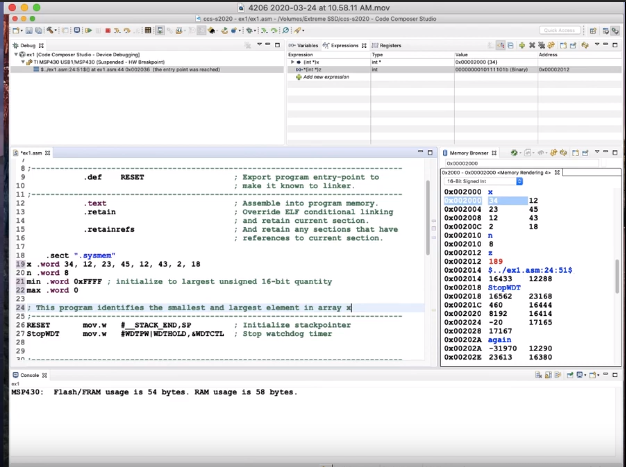This screenshot has height=467, width=626.
Task: Click the green Add Expression plus icon
Action: (522, 45)
